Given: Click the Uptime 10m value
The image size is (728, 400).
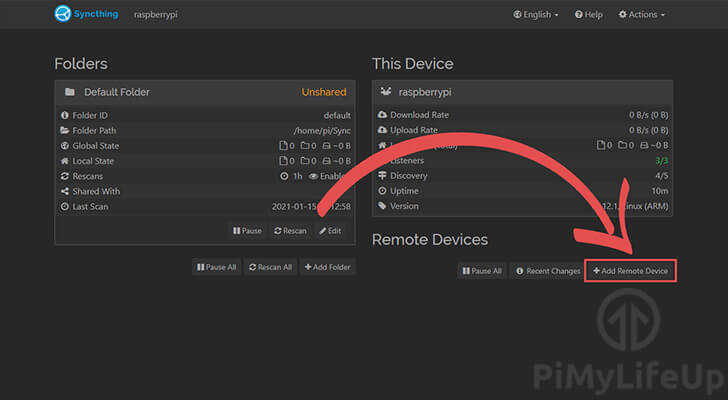Looking at the screenshot, I should tap(660, 191).
